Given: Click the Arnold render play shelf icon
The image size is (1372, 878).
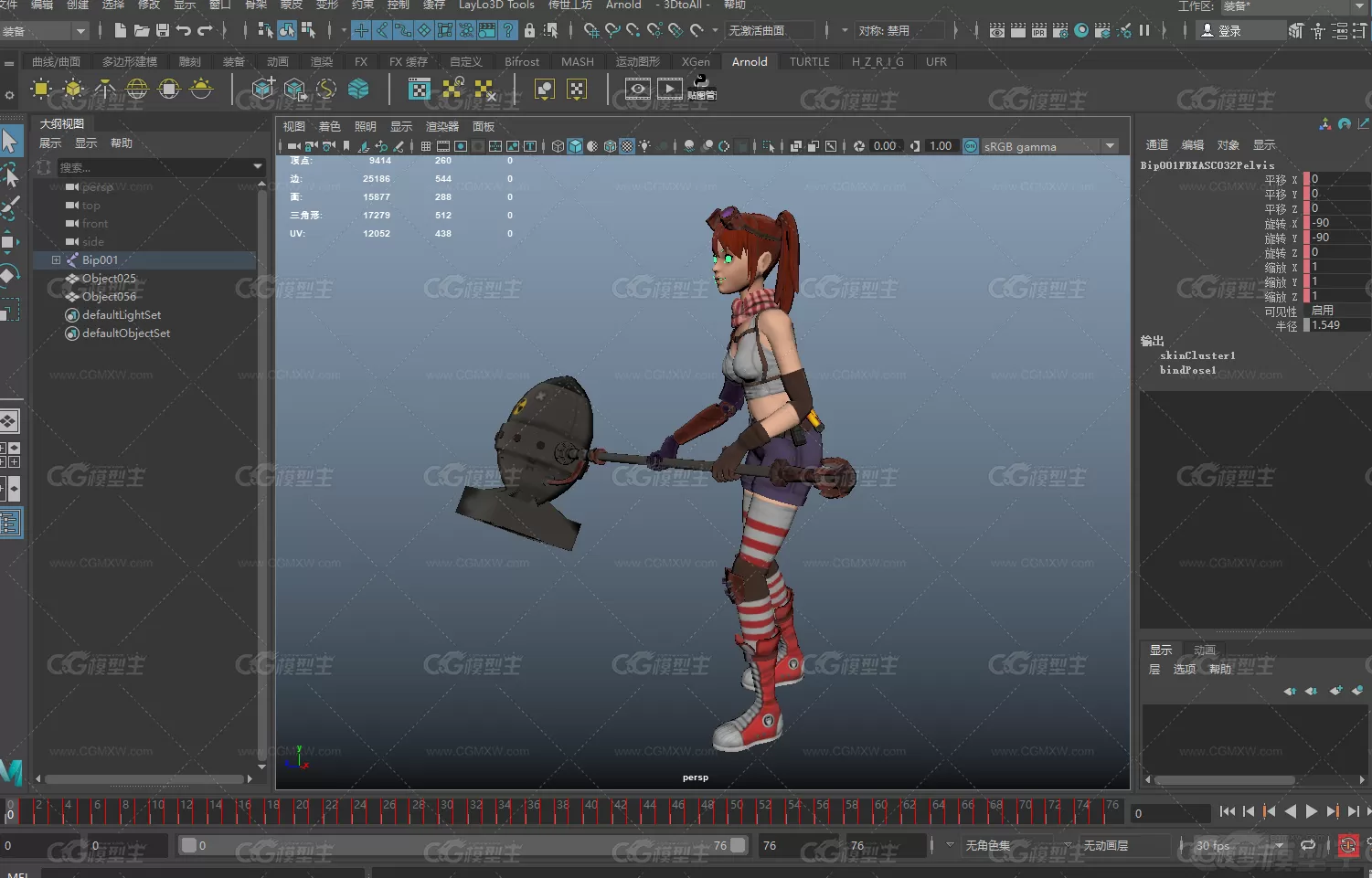Looking at the screenshot, I should pos(670,89).
